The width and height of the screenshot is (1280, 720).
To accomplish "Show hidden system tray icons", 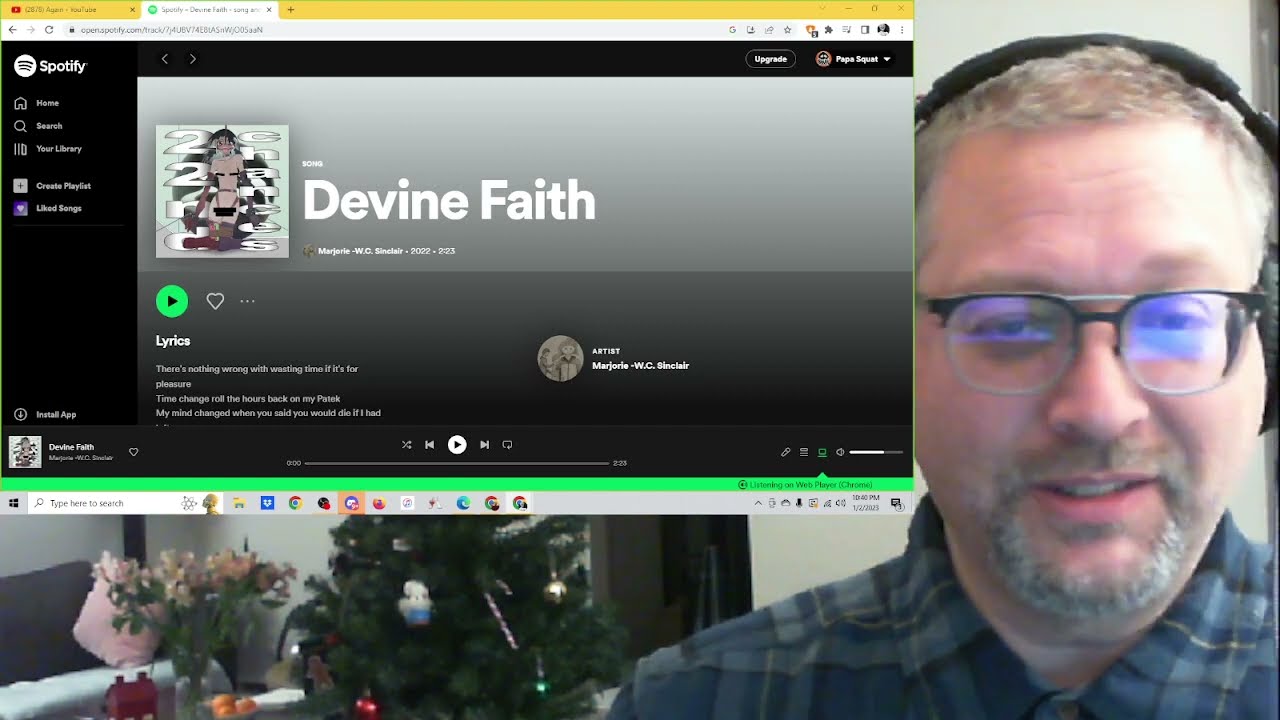I will (758, 503).
